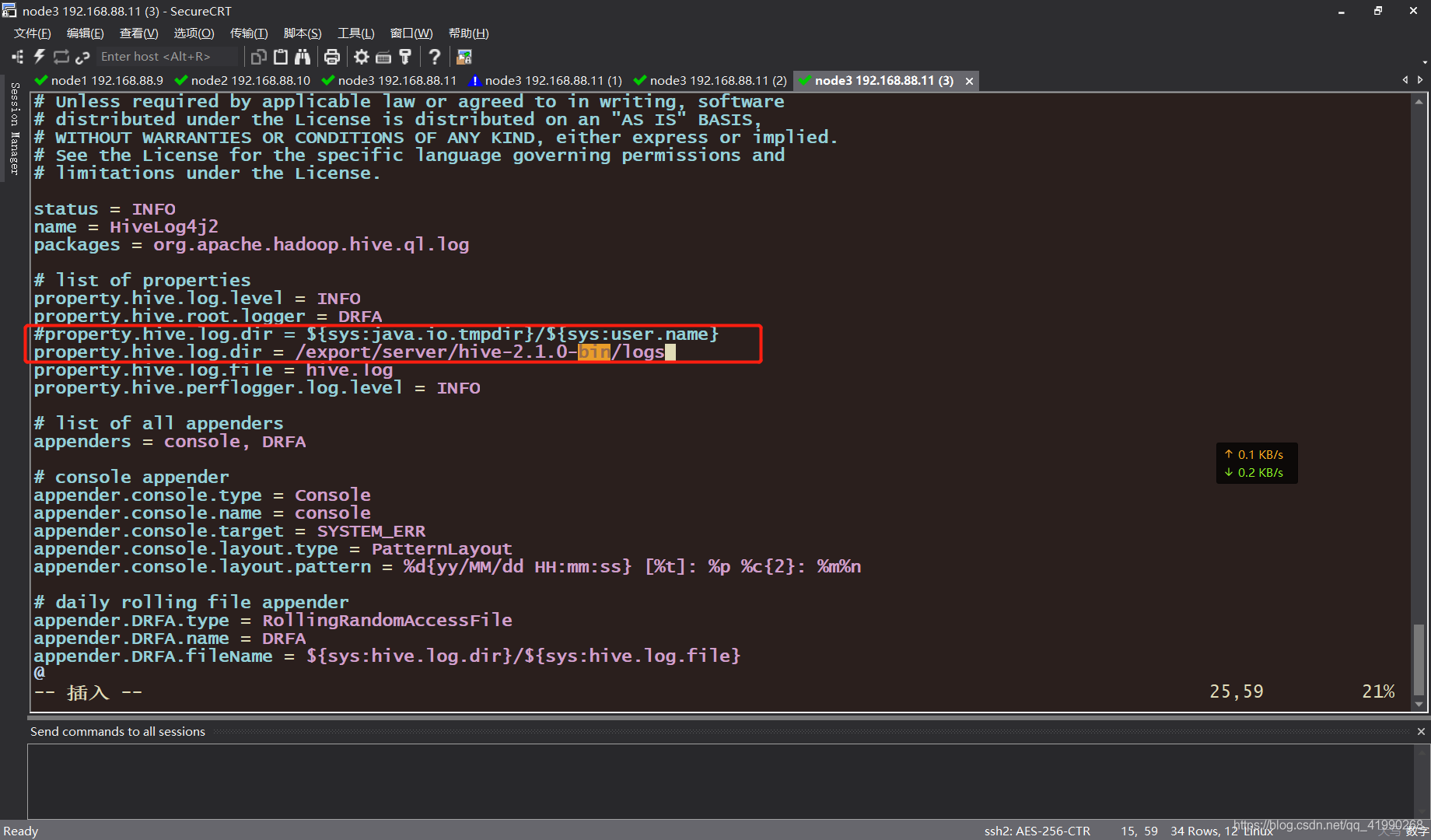Click the Public Key Assistant key icon
The width and height of the screenshot is (1431, 840).
click(405, 56)
